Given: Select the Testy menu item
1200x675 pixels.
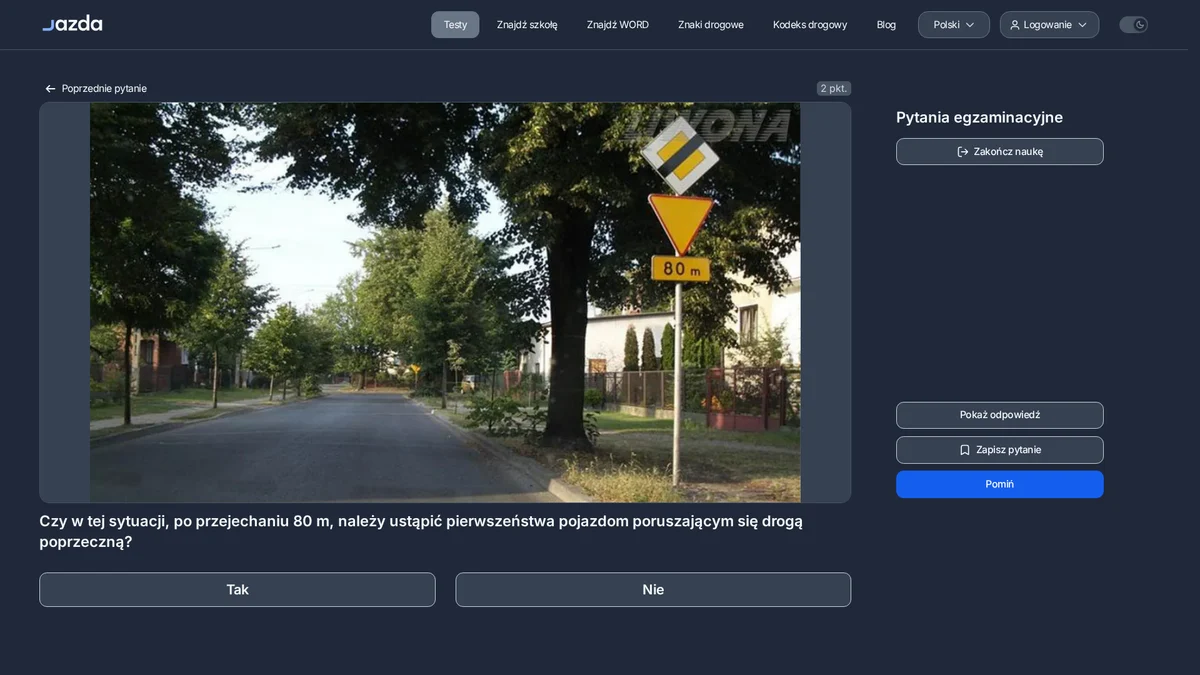Looking at the screenshot, I should [455, 25].
